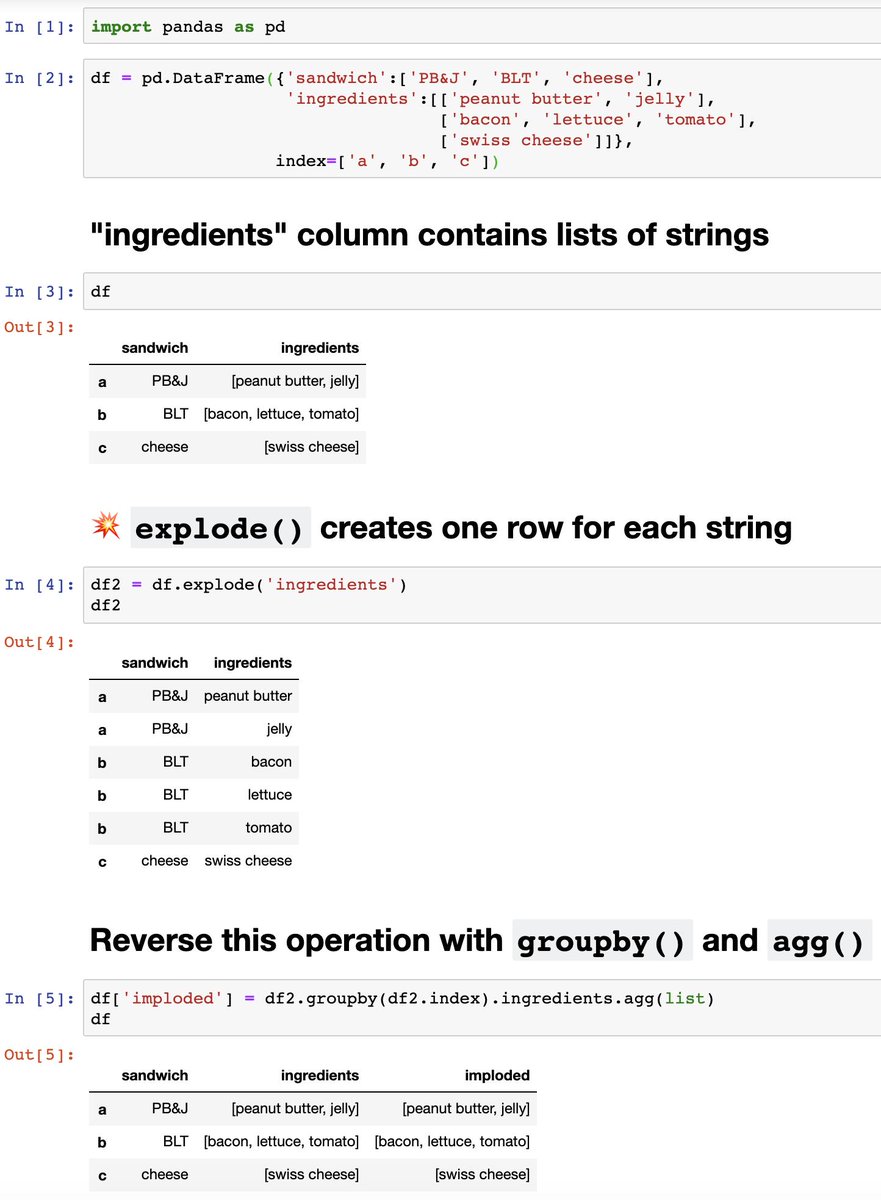Viewport: 881px width, 1200px height.
Task: Click the In [2] prompt label
Action: pos(41,77)
